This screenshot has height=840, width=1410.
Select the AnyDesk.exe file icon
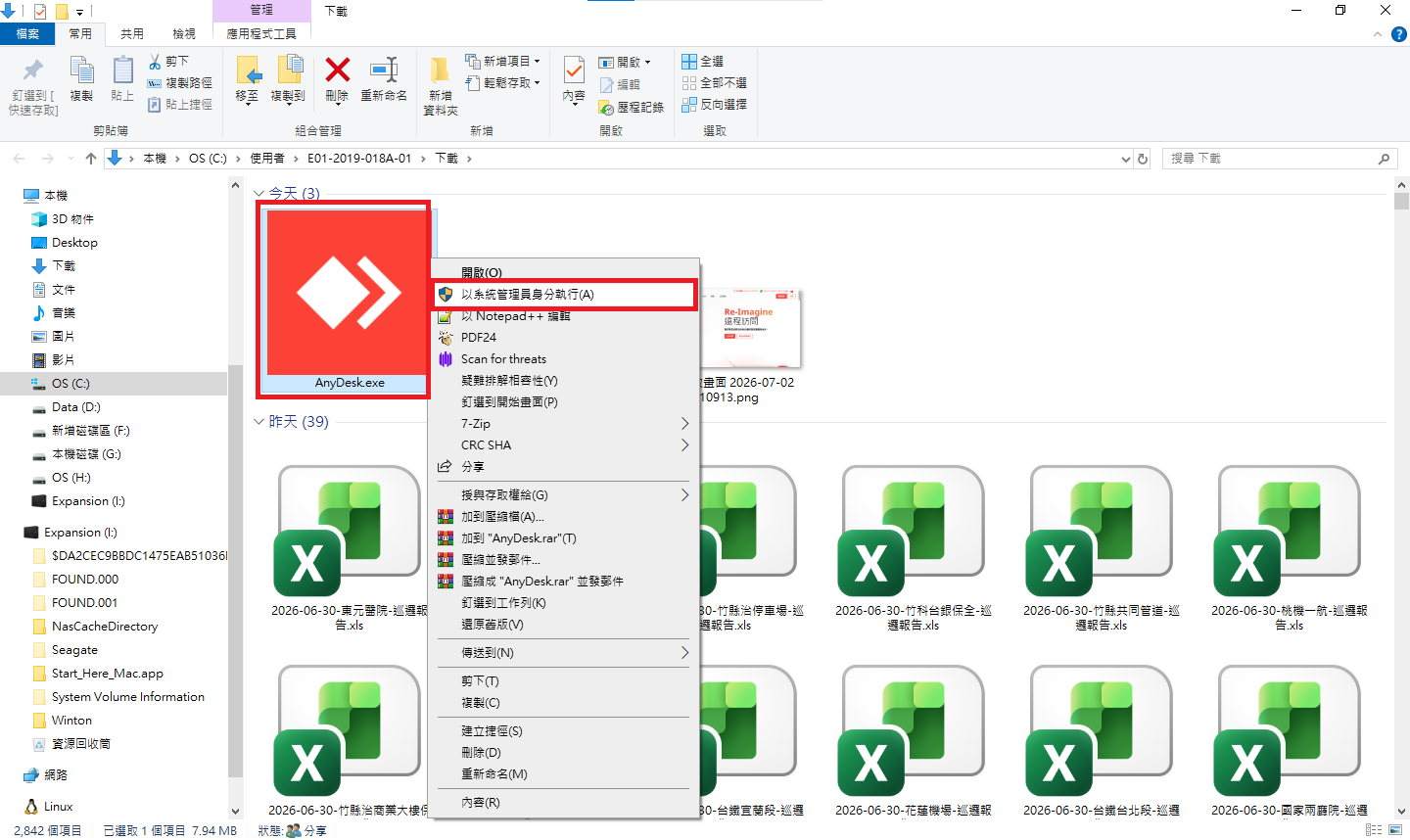(349, 292)
